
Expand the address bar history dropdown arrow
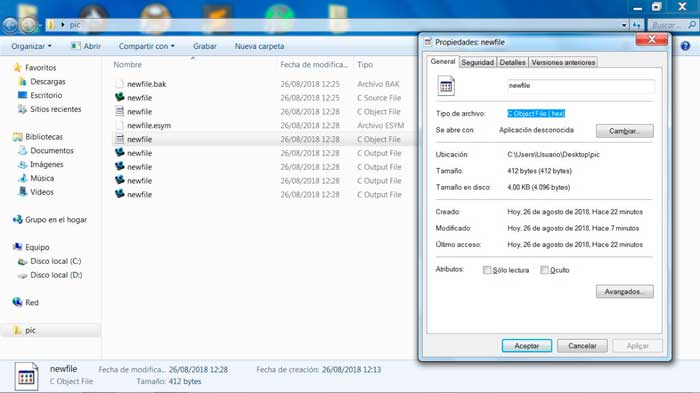[624, 25]
